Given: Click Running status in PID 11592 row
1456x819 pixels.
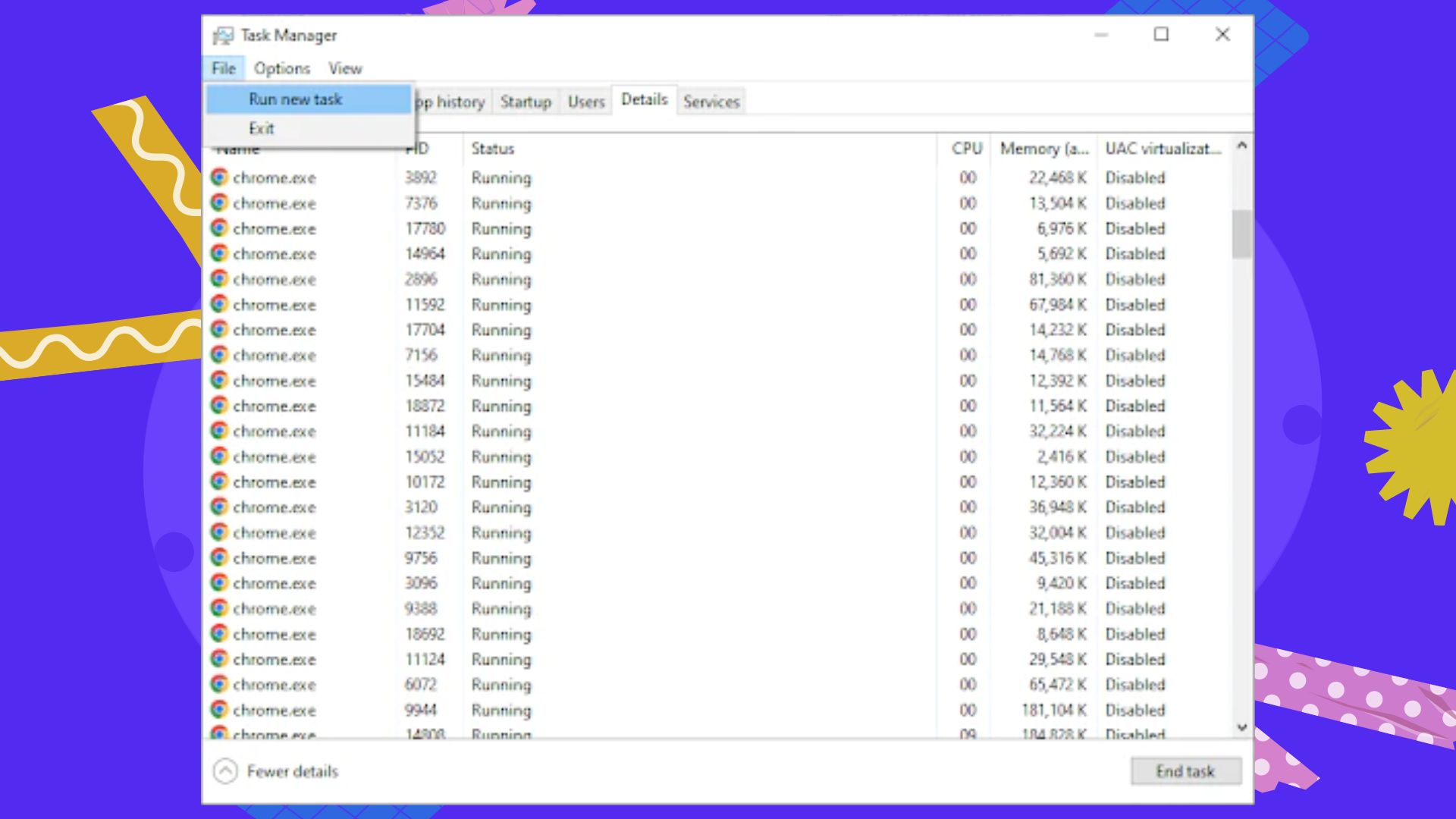Looking at the screenshot, I should click(501, 305).
